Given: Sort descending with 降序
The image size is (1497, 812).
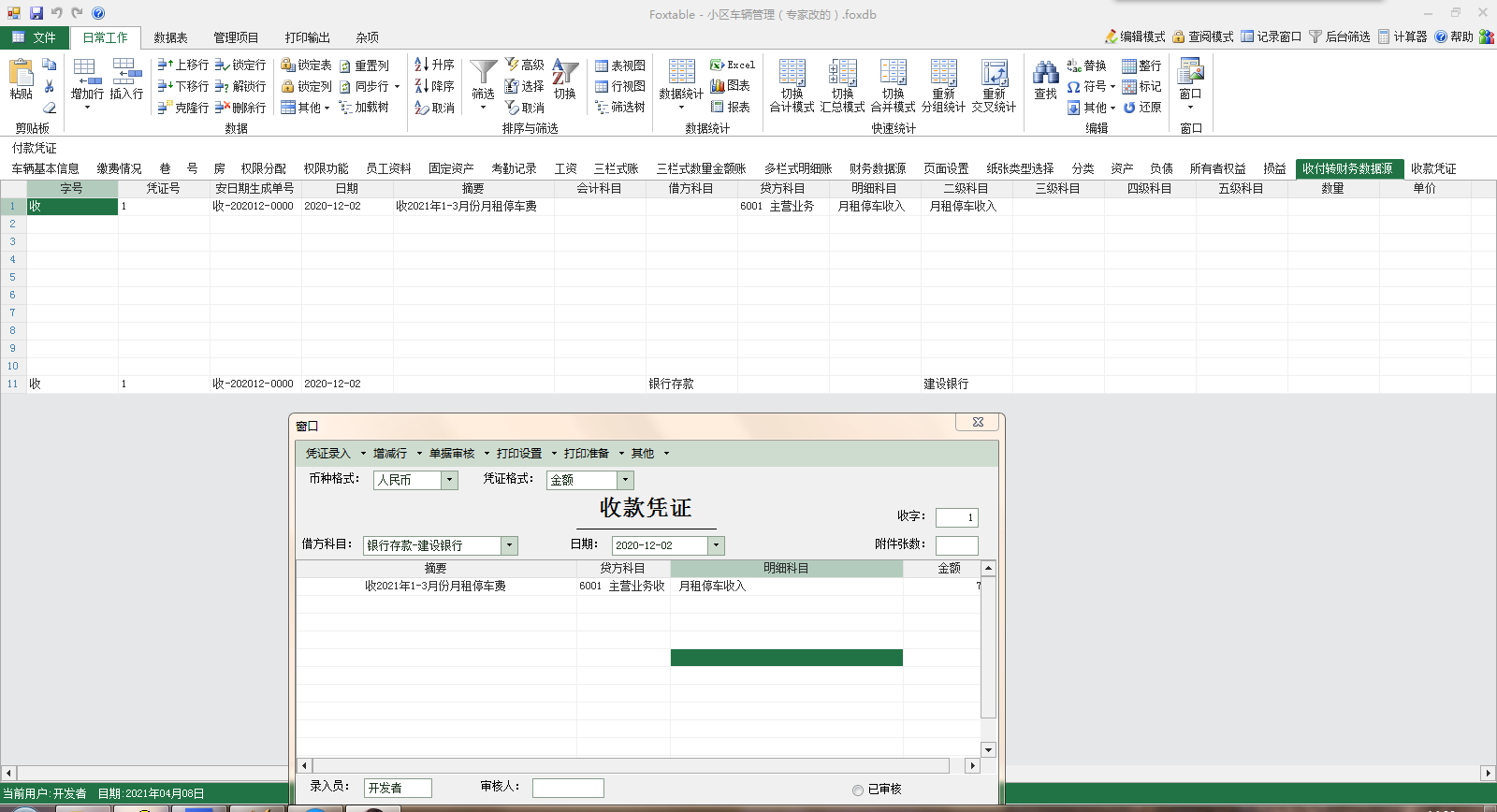Looking at the screenshot, I should click(x=435, y=86).
